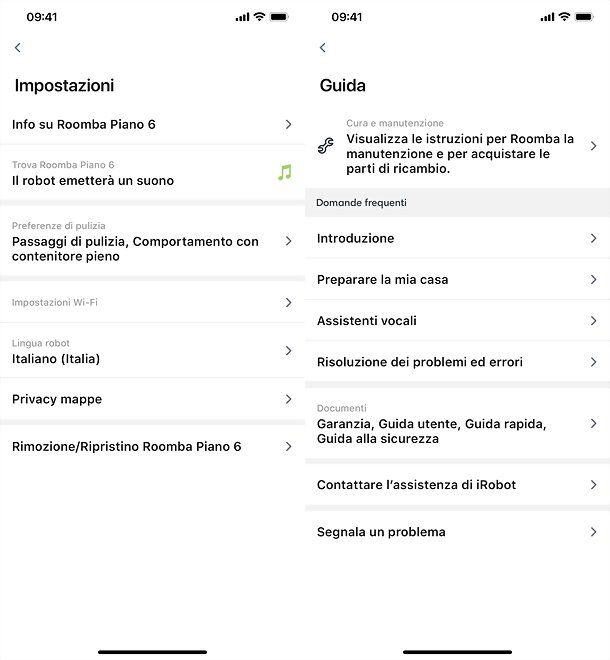Open Risoluzione dei problemi ed errori
The width and height of the screenshot is (610, 660).
tap(456, 362)
